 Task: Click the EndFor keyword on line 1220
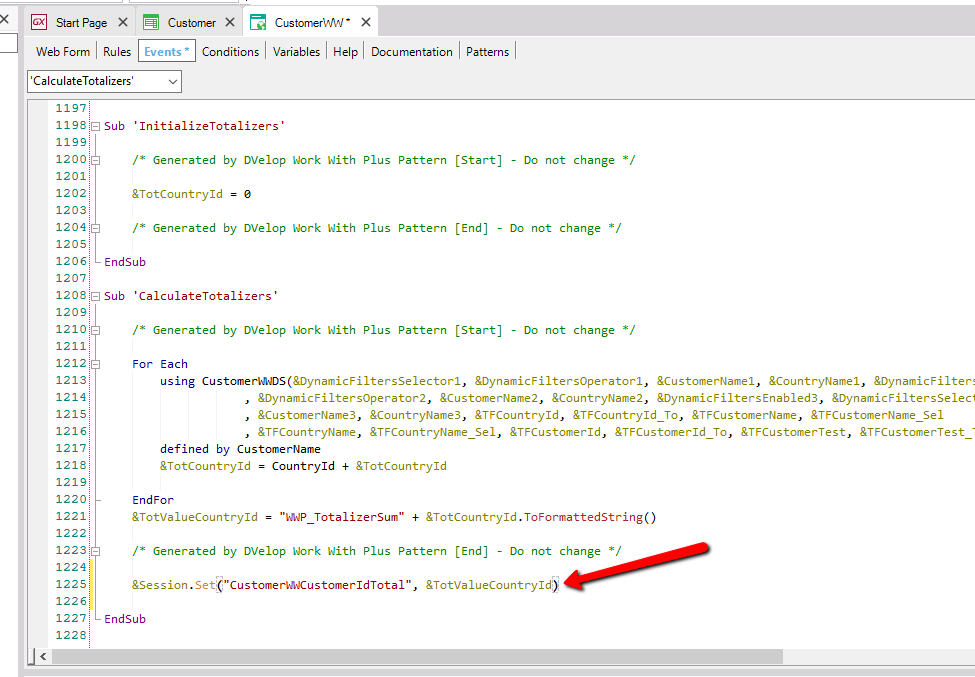(x=153, y=500)
